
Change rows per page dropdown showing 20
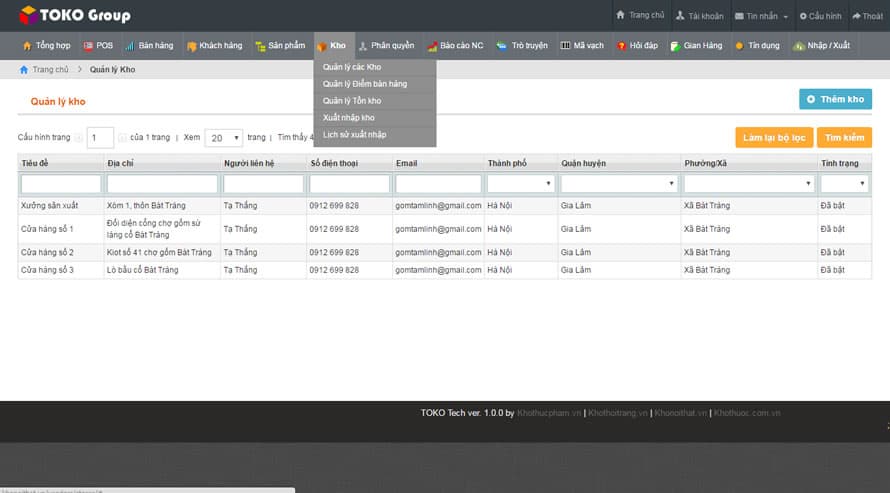coord(223,138)
